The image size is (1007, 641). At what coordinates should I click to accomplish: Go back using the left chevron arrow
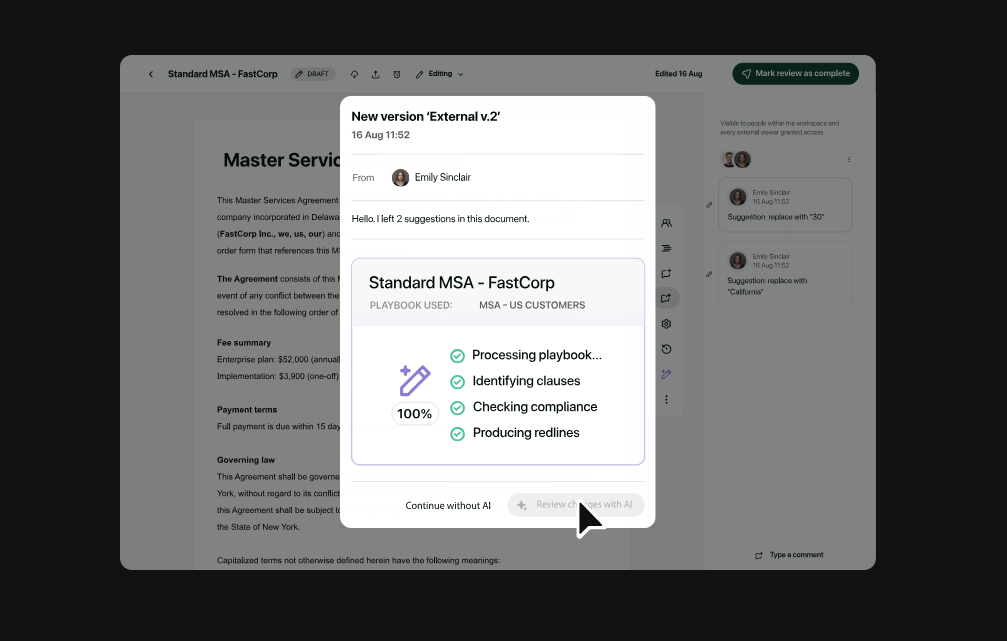tap(151, 75)
